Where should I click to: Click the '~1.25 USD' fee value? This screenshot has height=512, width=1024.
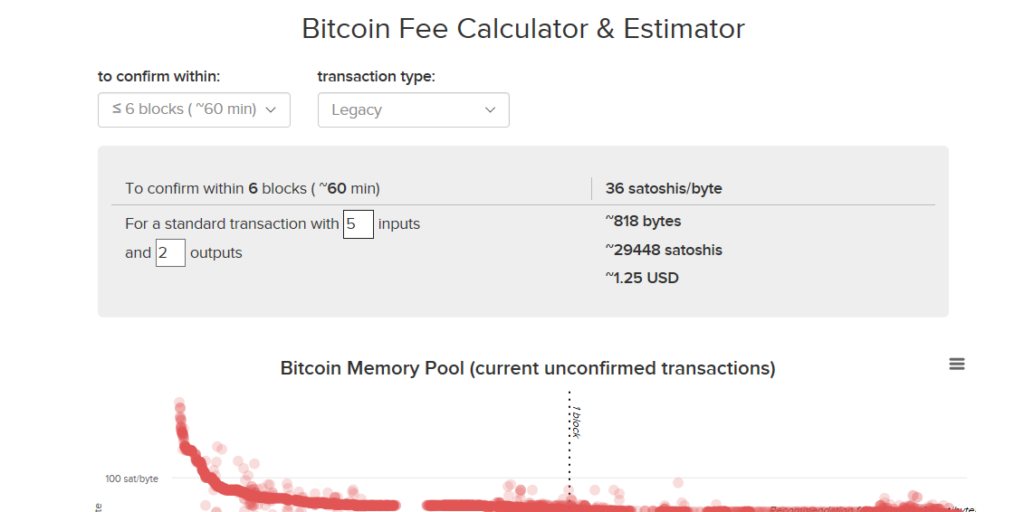(642, 278)
